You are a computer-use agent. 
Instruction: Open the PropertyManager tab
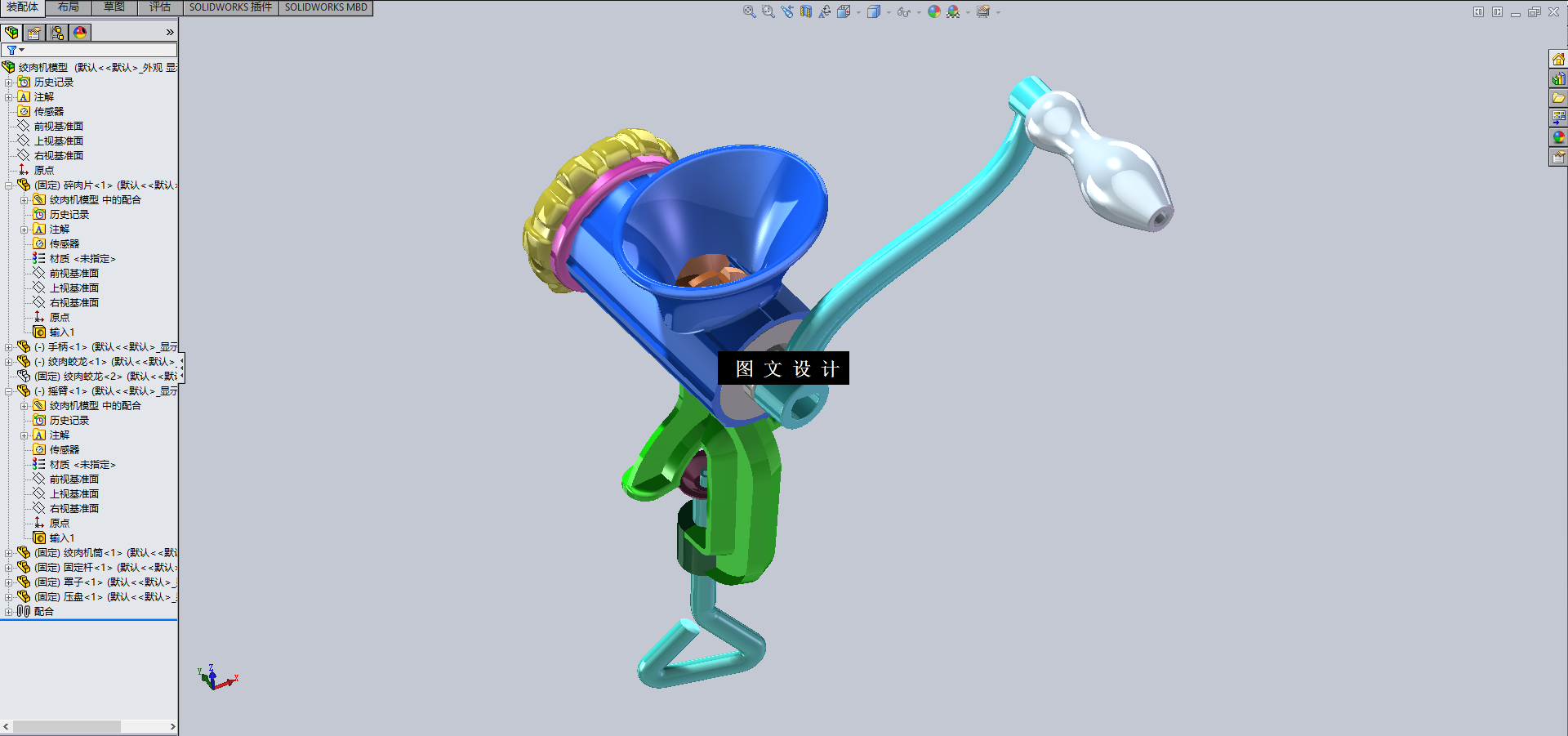point(34,33)
